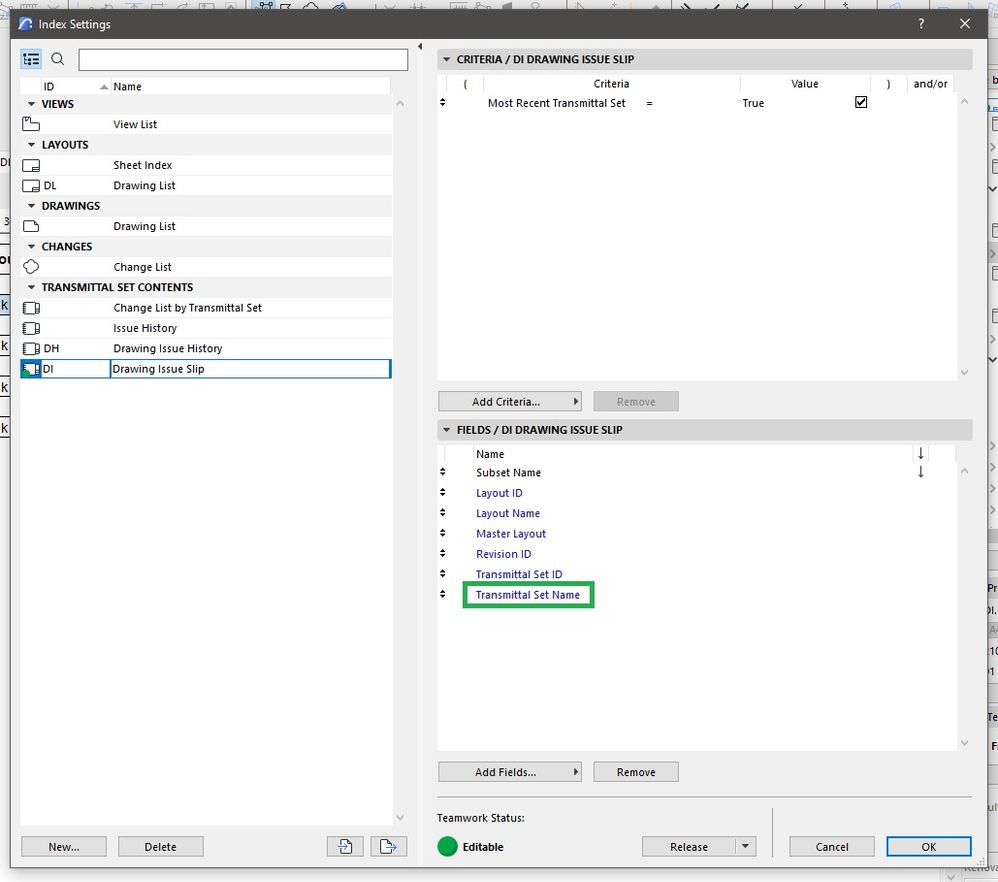The image size is (998, 882).
Task: Click the help question mark icon
Action: point(921,24)
